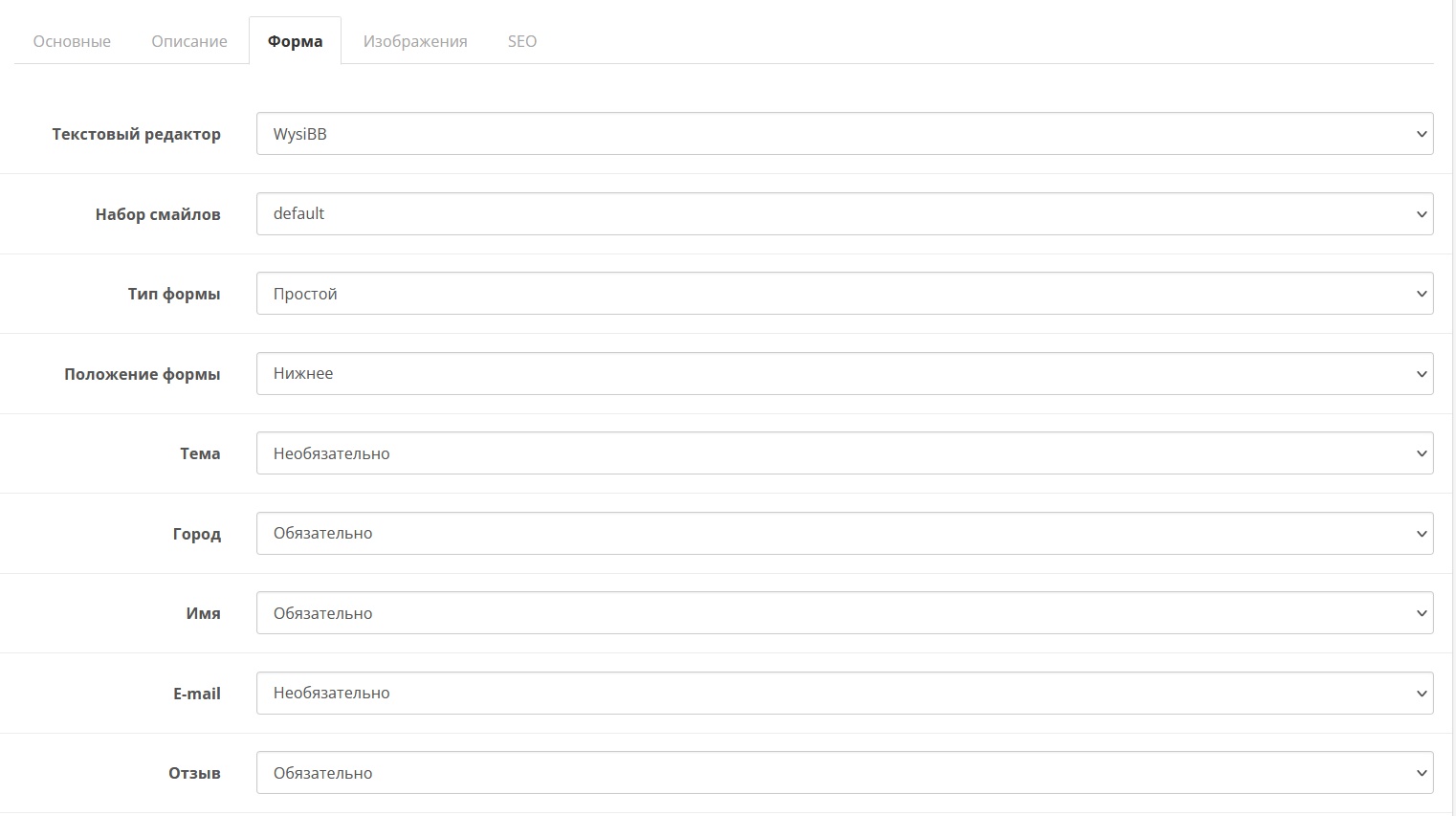1456x816 pixels.
Task: Click the Набор смайлов field label
Action: click(158, 214)
